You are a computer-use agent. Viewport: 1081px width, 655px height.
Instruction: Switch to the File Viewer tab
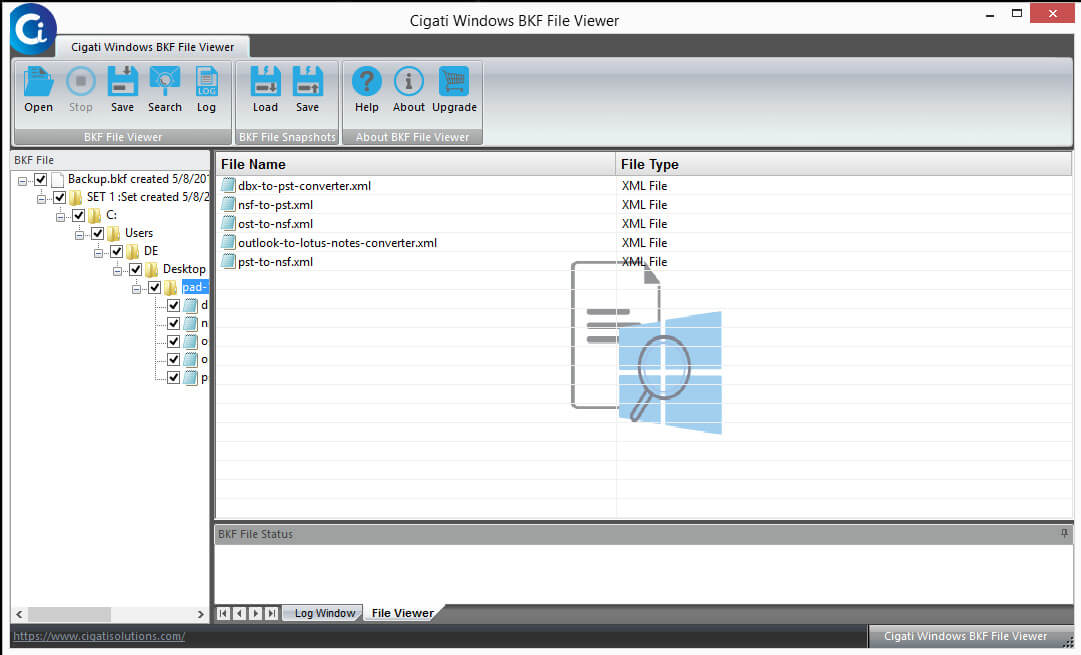[x=403, y=613]
